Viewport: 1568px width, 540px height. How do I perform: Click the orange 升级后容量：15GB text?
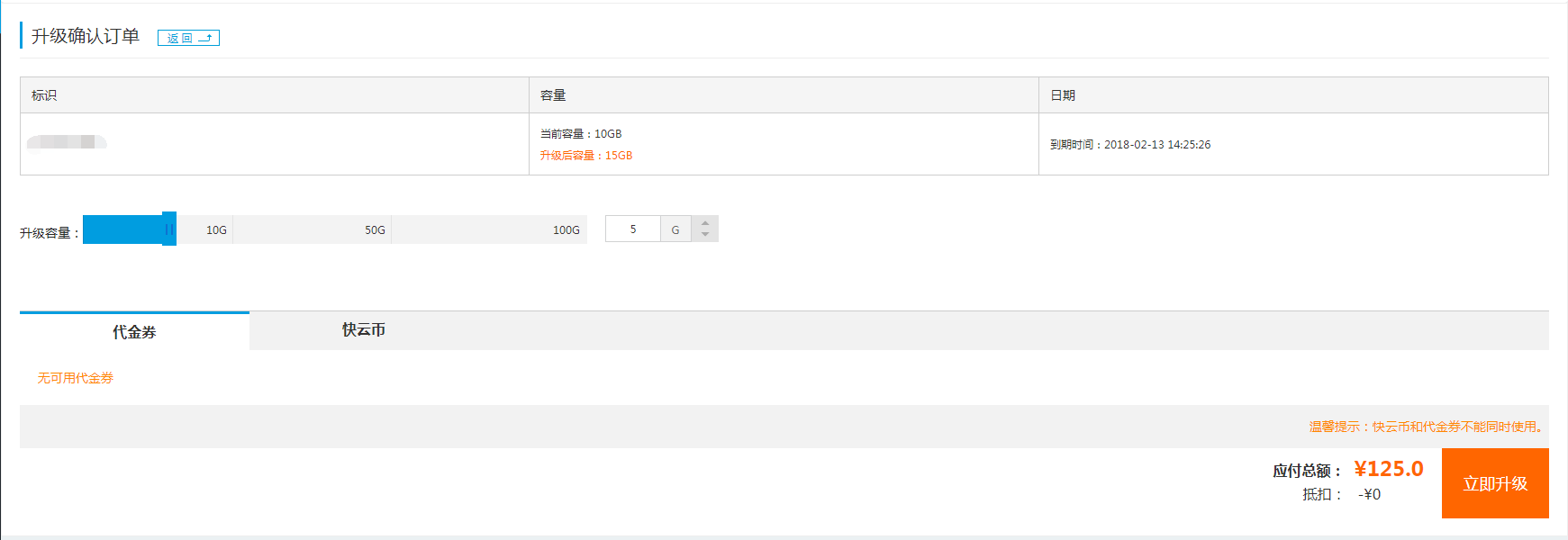[586, 156]
